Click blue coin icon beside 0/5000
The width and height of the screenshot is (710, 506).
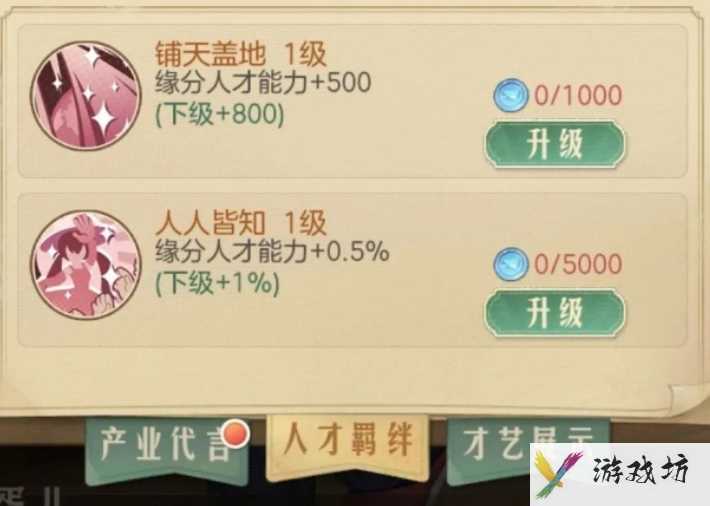[x=511, y=264]
